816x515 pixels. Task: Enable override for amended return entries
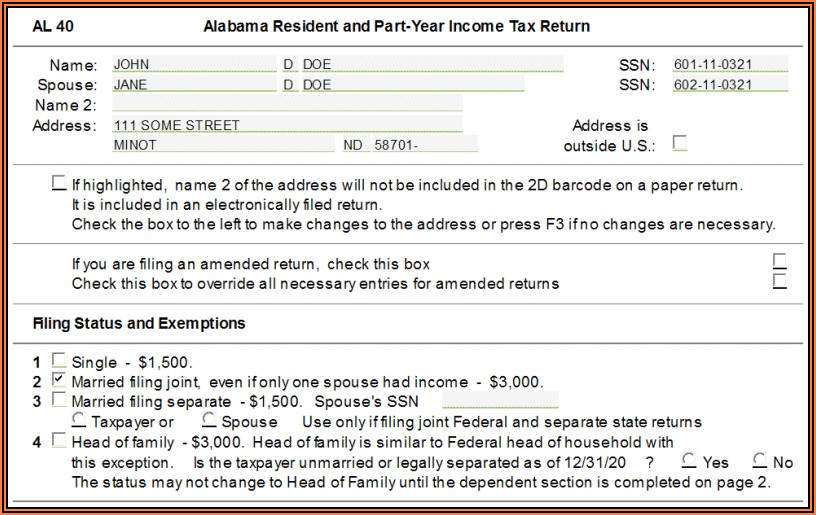(780, 282)
